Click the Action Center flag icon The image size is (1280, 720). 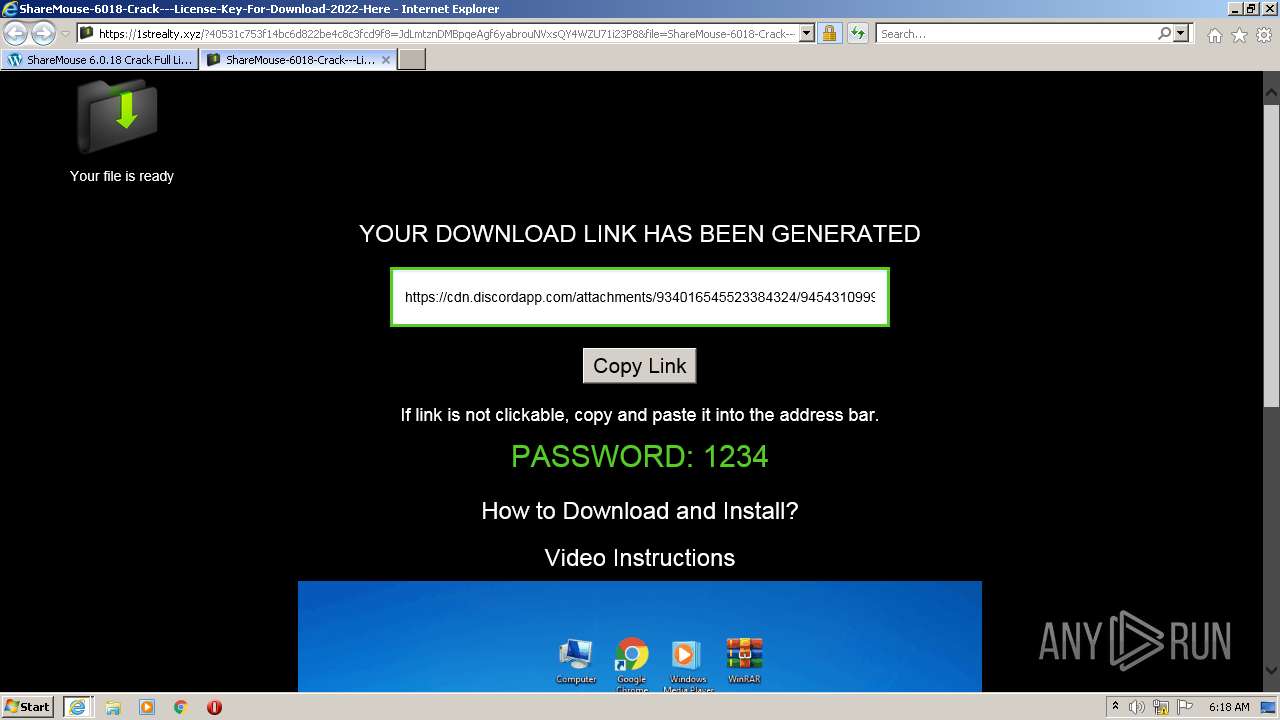coord(1185,707)
